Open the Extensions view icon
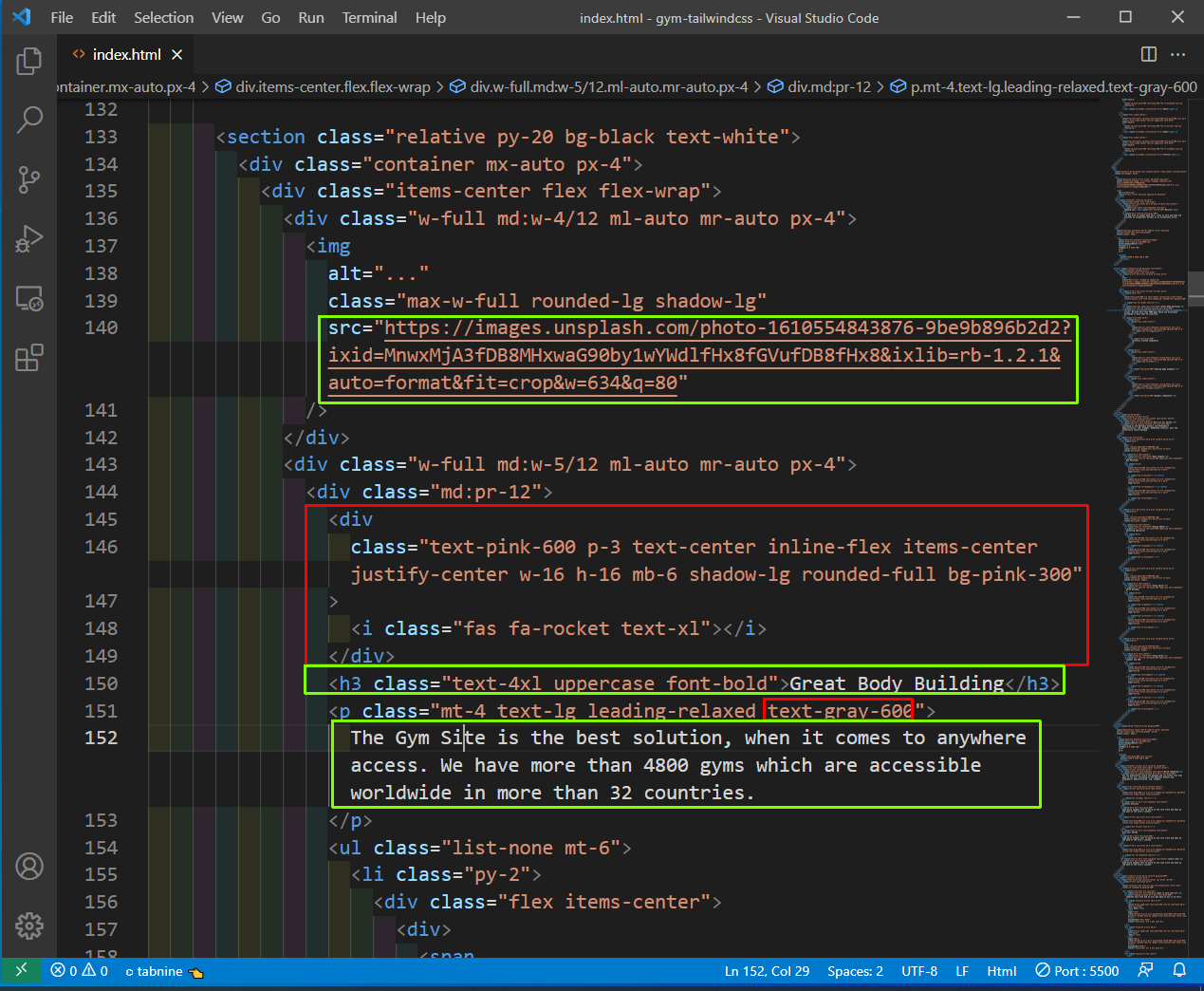This screenshot has width=1204, height=991. pyautogui.click(x=29, y=358)
